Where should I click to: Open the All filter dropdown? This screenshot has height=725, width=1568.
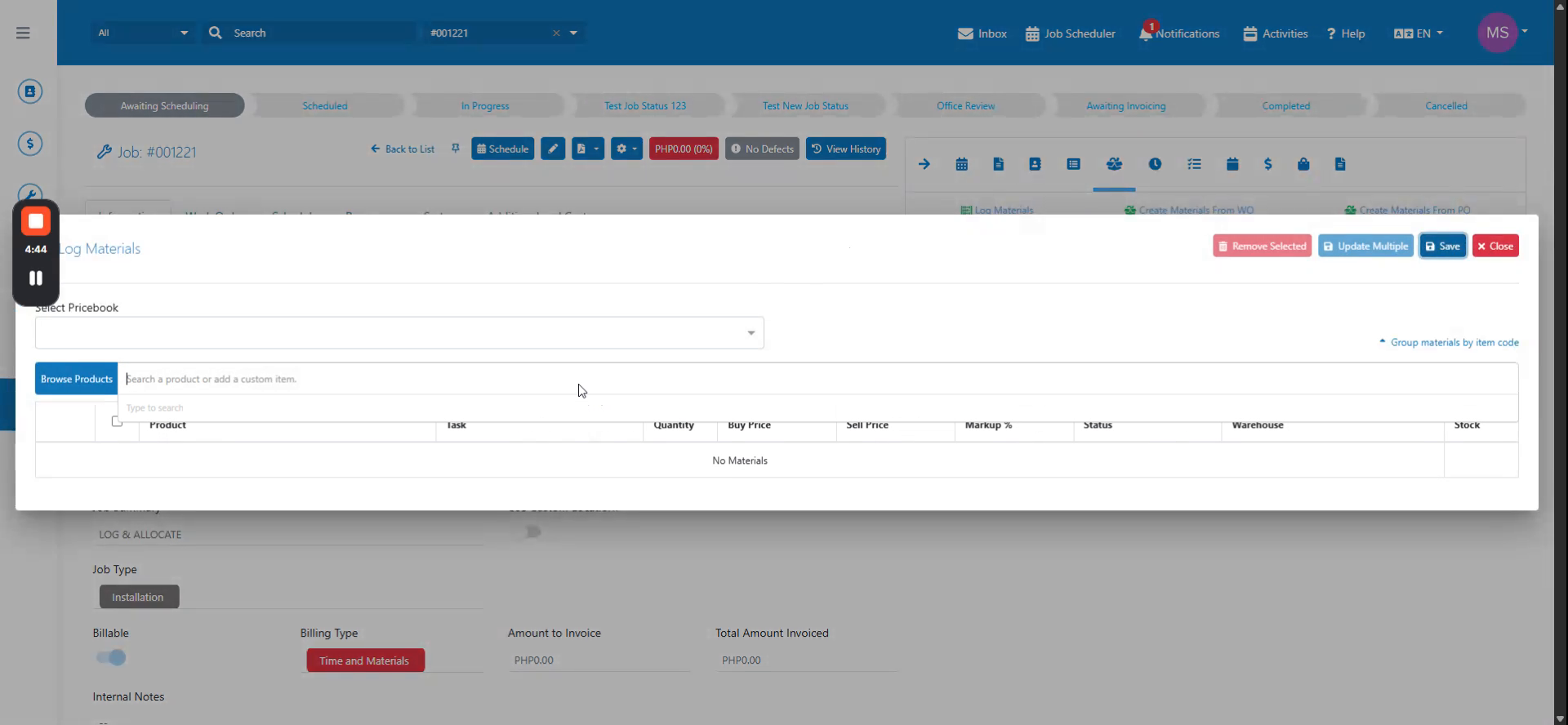coord(143,33)
